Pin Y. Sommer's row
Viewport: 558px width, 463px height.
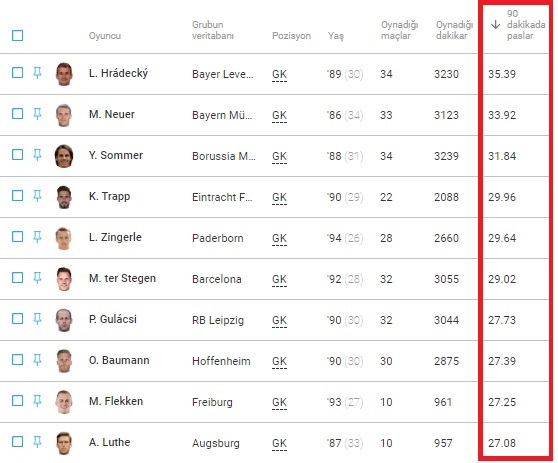[37, 155]
